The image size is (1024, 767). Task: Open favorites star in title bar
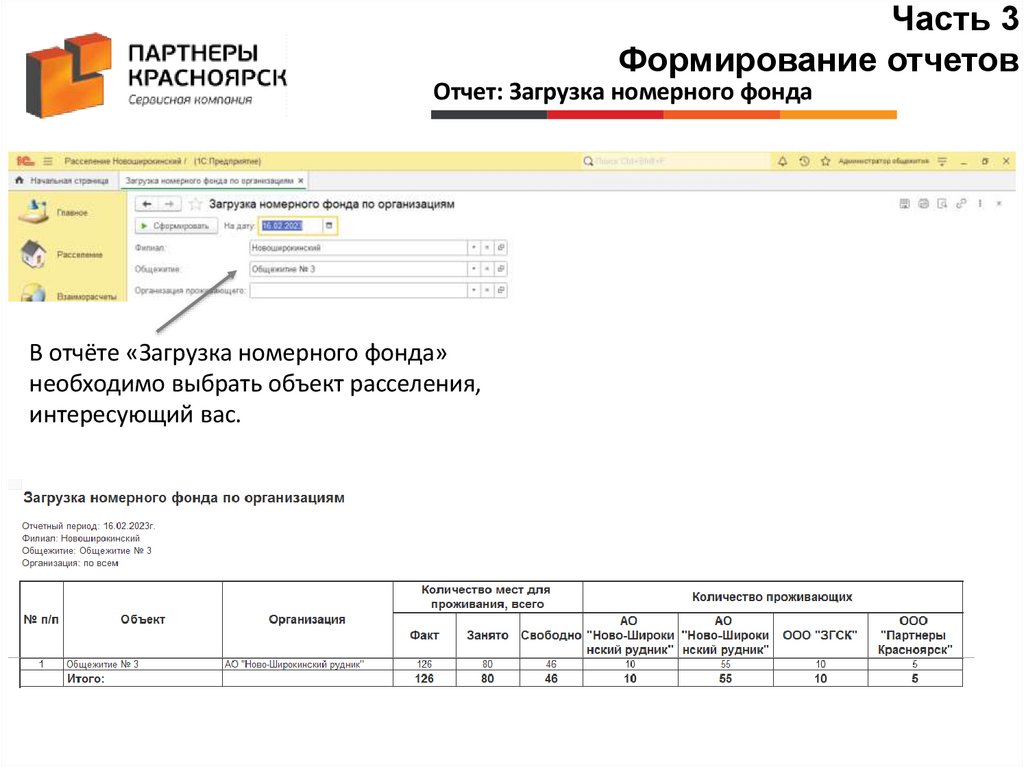[x=825, y=161]
